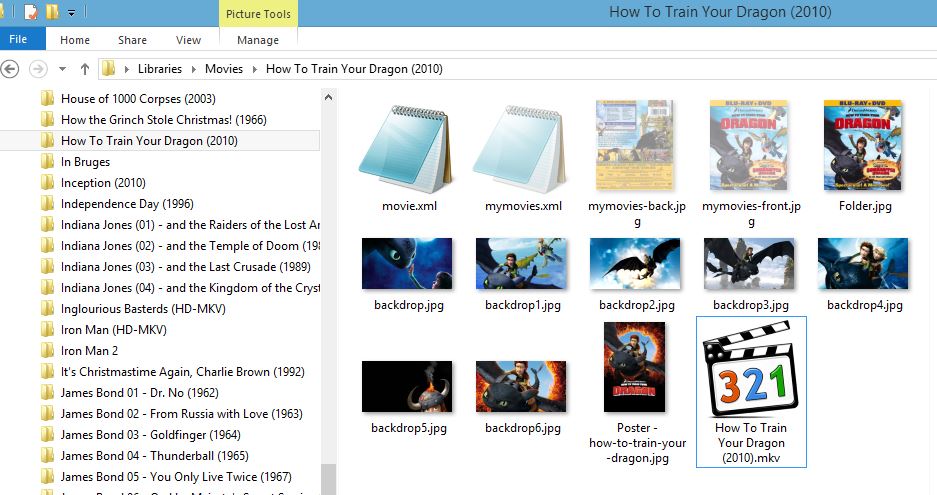Screen dimensions: 937x495
Task: Click How To Train Your Dragon breadcrumb
Action: pos(354,69)
